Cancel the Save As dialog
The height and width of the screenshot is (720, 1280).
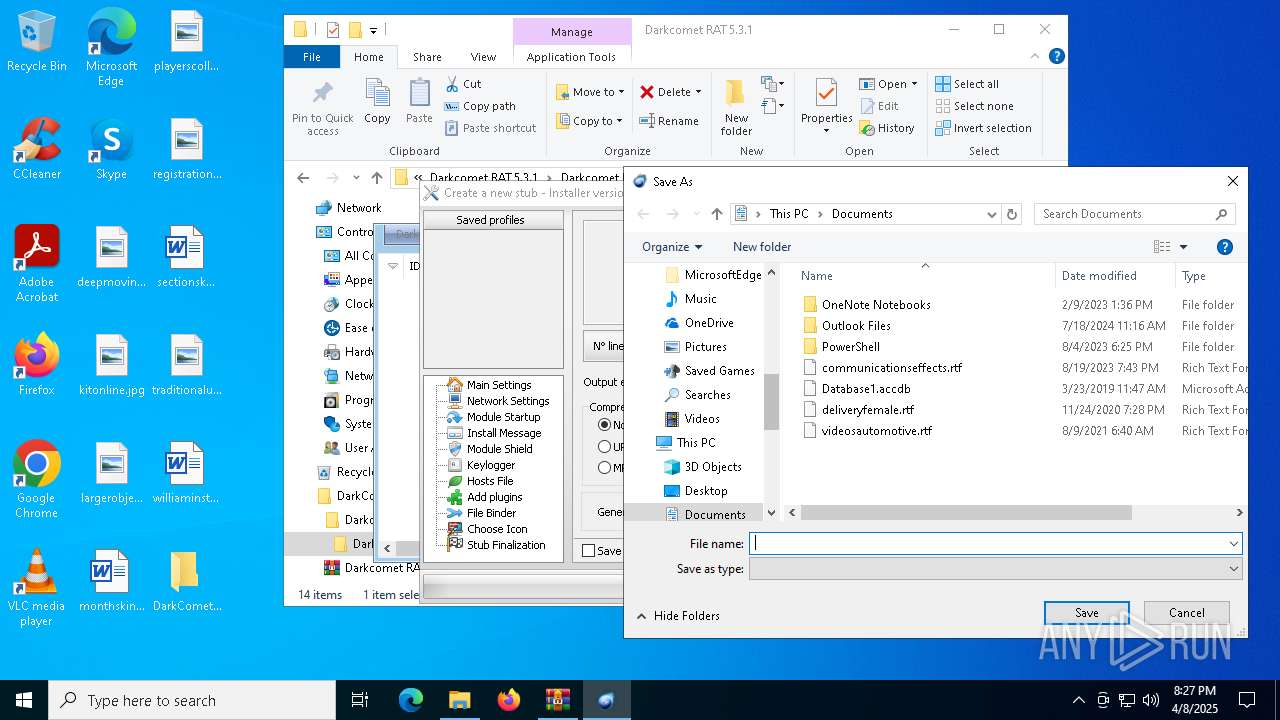[x=1187, y=613]
